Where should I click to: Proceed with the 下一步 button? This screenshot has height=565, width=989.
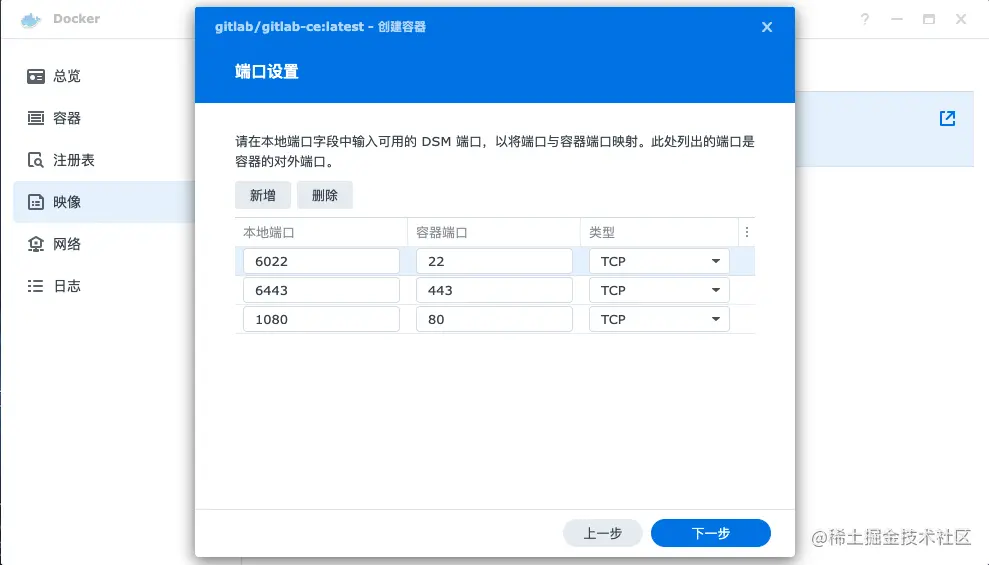pyautogui.click(x=711, y=533)
